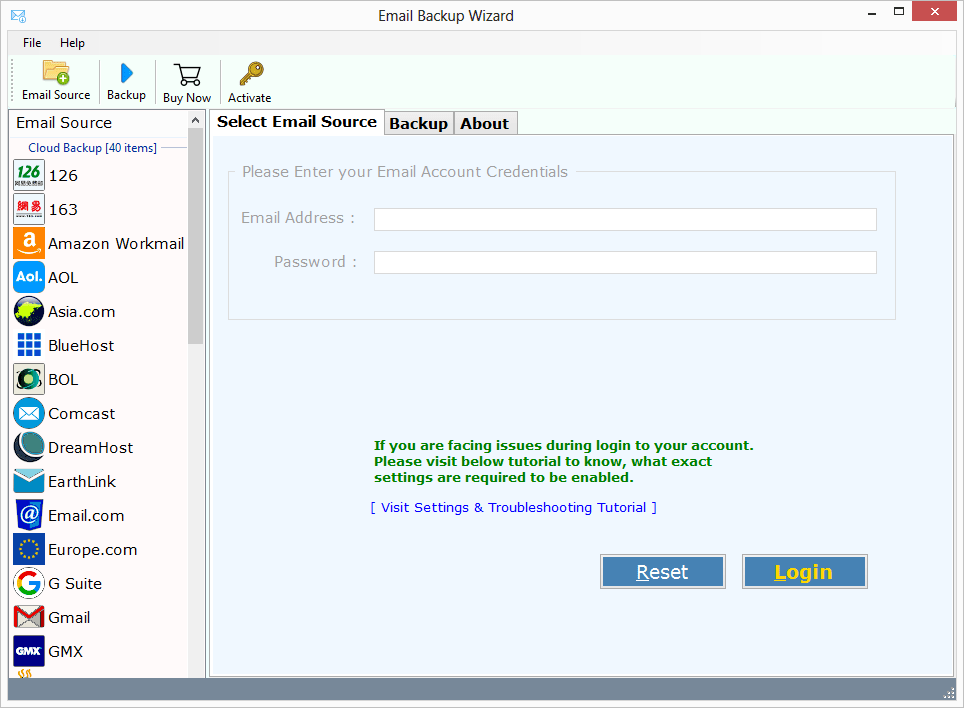The image size is (964, 708).
Task: Switch to the About tab
Action: (x=484, y=123)
